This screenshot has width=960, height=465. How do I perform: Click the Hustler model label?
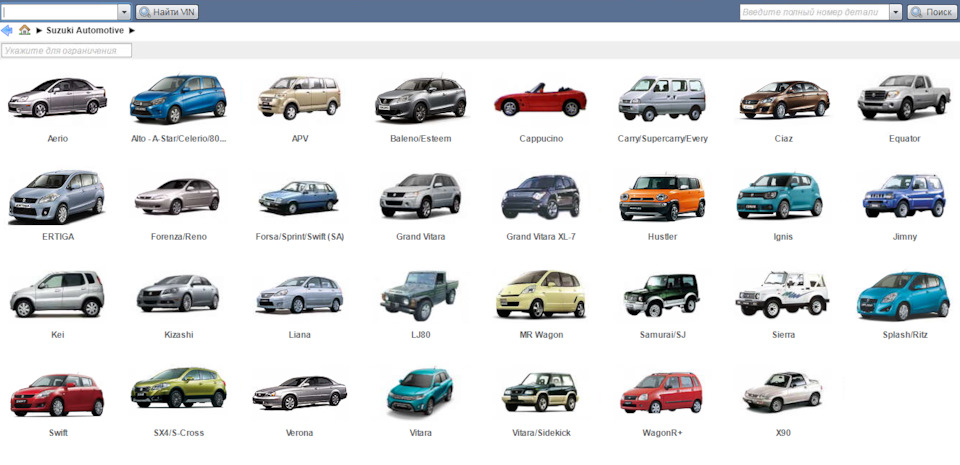click(x=662, y=237)
